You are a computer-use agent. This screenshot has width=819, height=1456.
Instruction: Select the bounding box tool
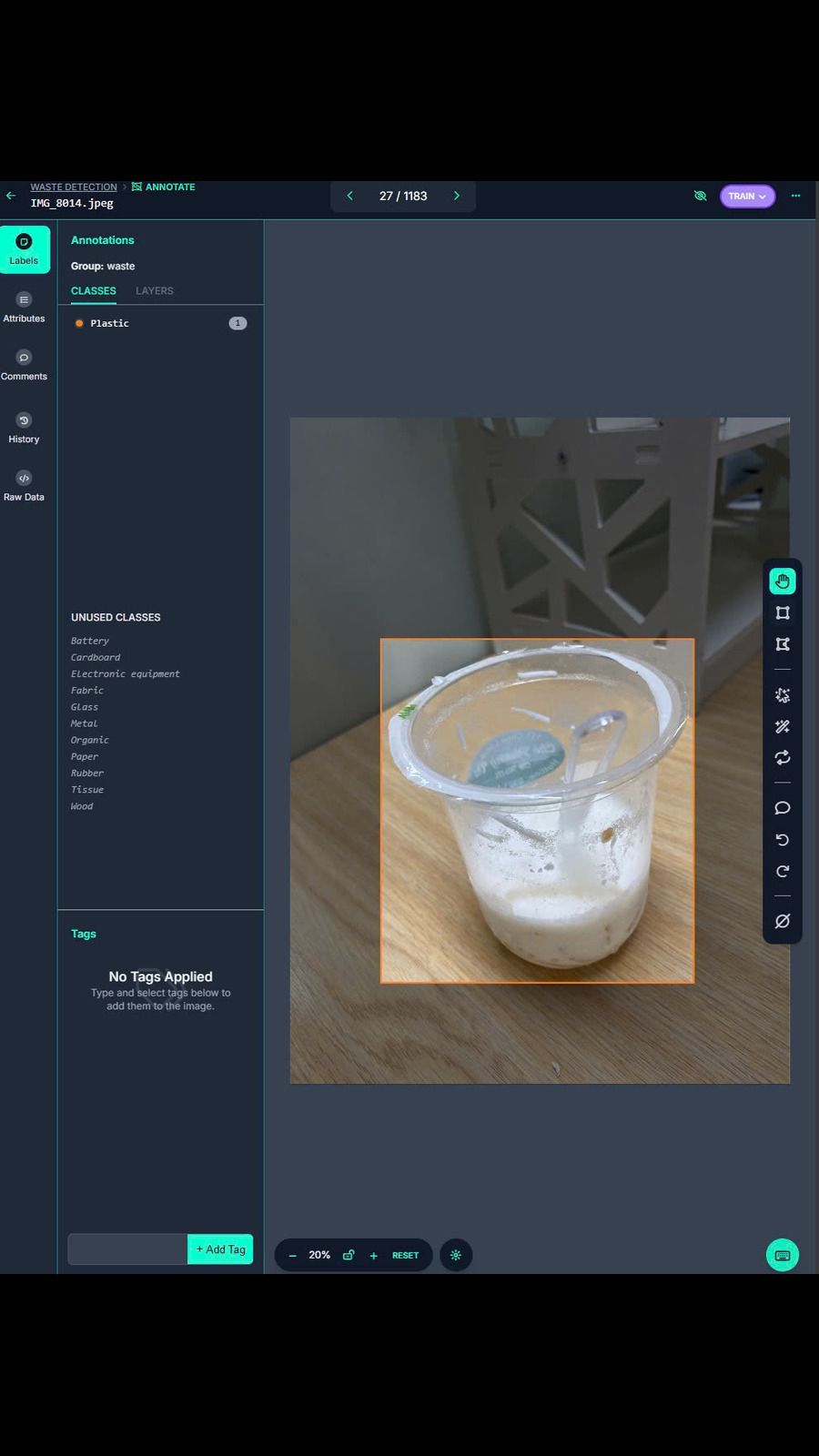click(782, 612)
